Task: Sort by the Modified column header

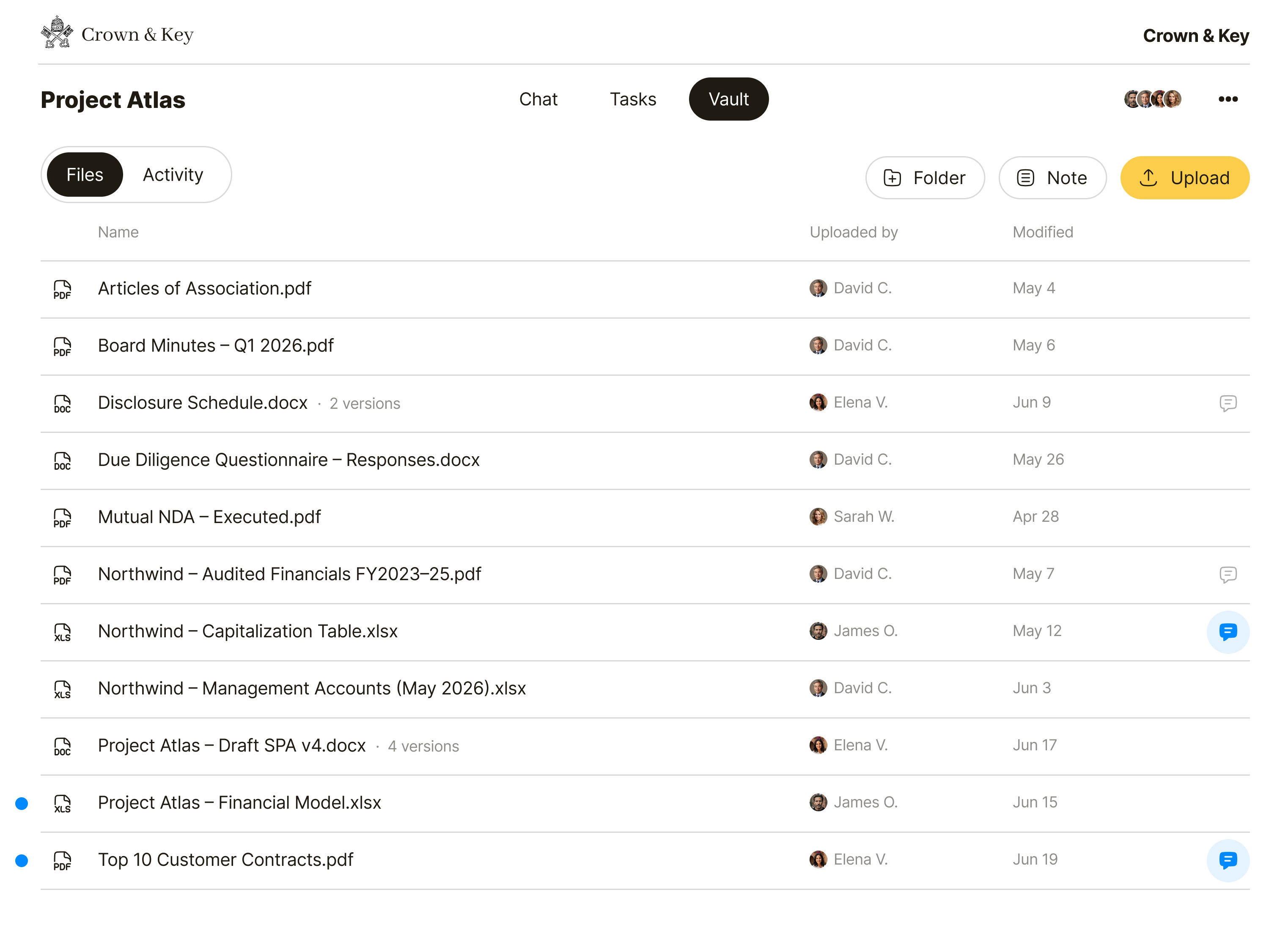Action: [1042, 232]
